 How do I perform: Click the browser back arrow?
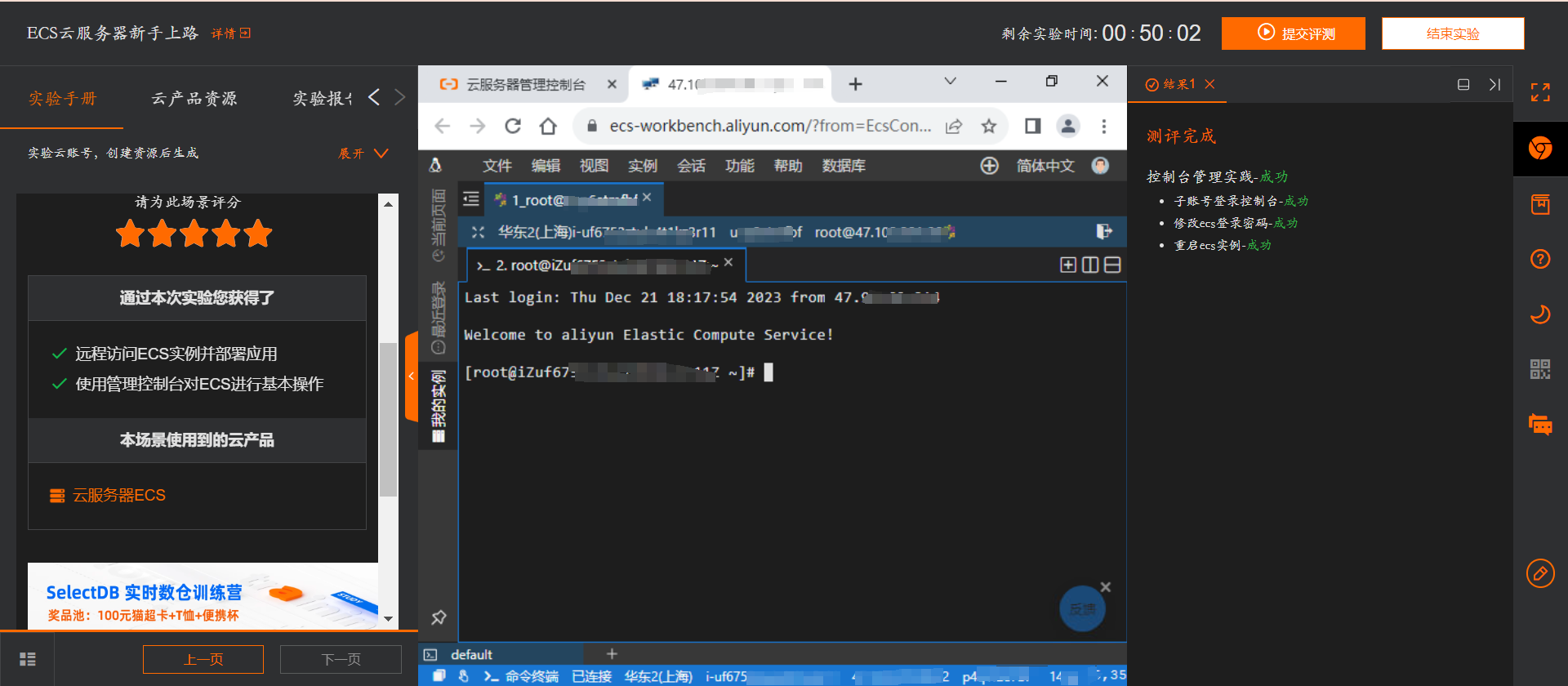(442, 126)
